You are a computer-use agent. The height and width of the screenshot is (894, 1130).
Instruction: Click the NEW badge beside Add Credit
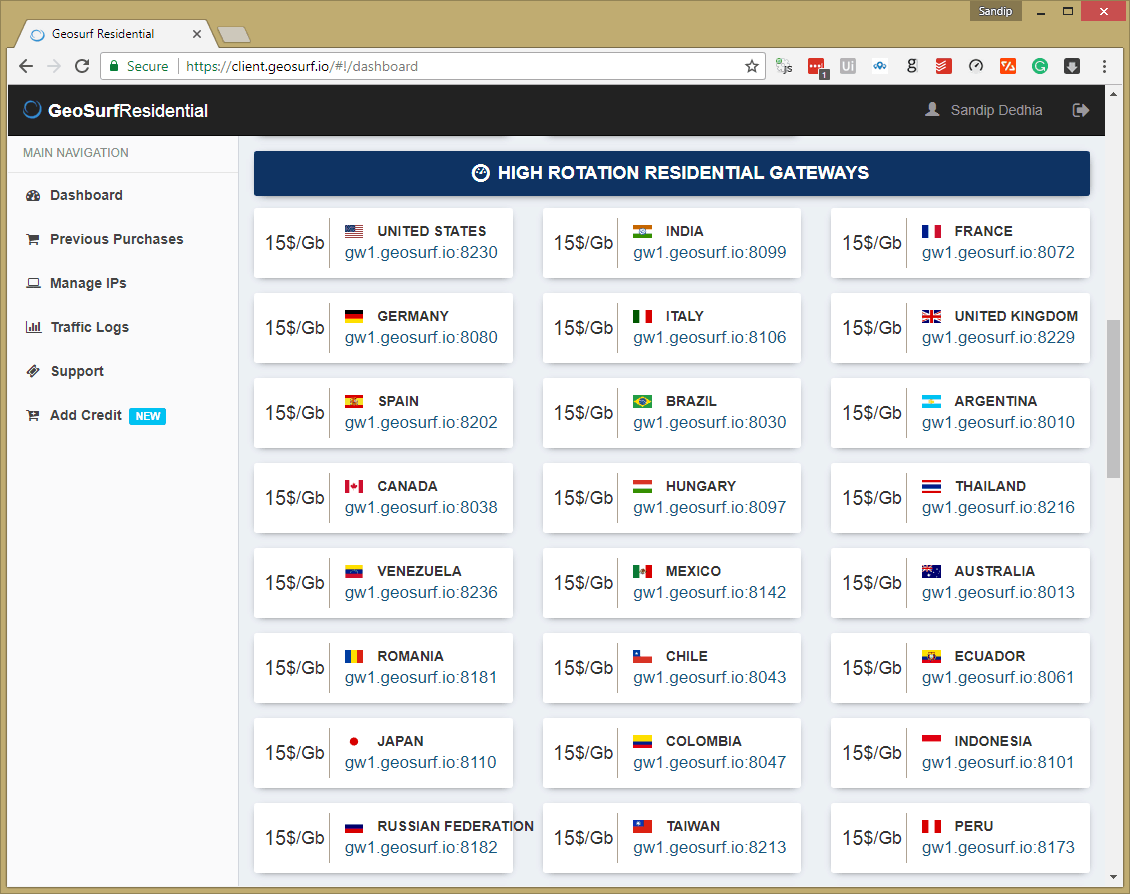coord(148,416)
